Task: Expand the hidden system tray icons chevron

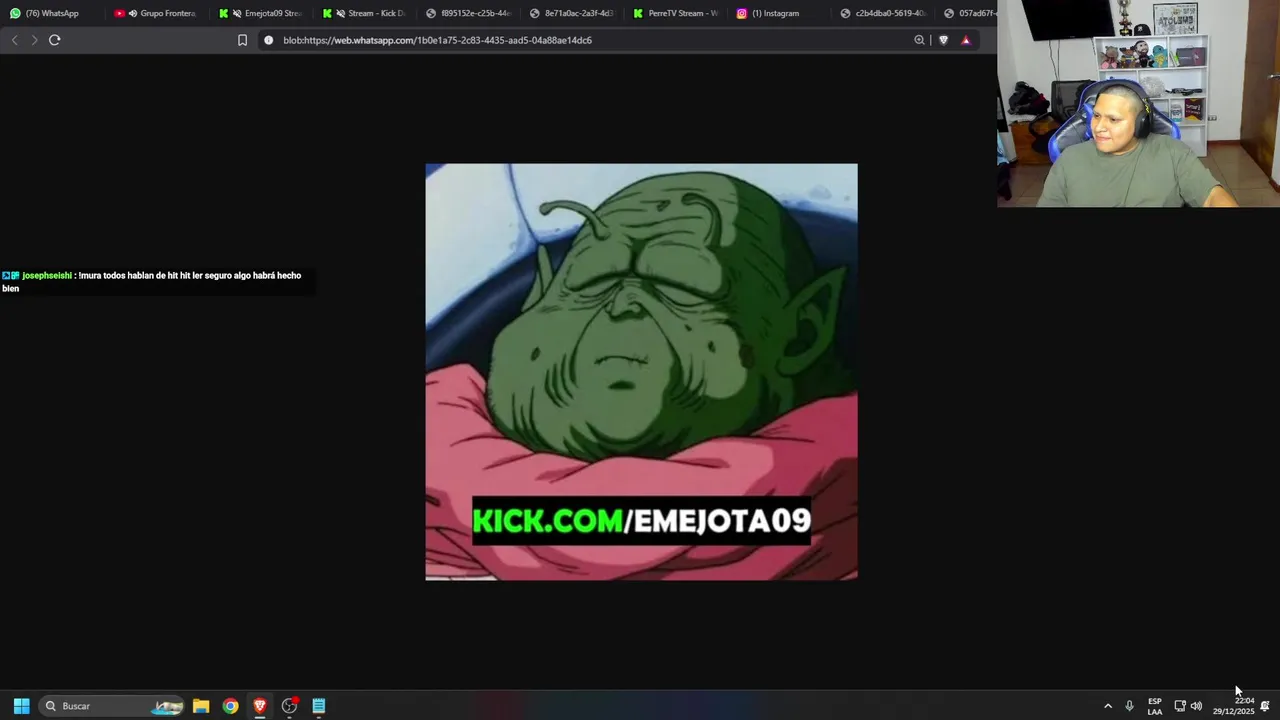Action: 1107,706
